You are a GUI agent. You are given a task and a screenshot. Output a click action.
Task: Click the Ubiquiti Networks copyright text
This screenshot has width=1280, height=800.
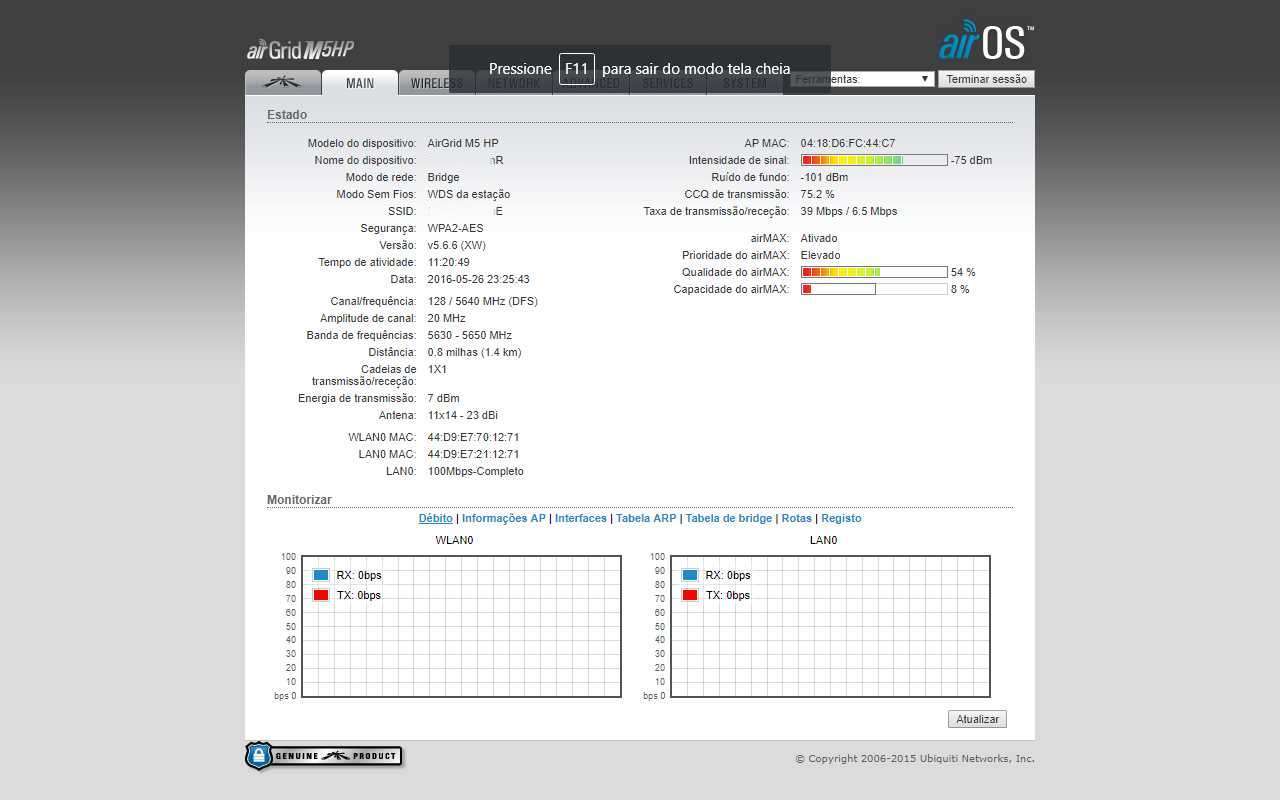click(915, 759)
